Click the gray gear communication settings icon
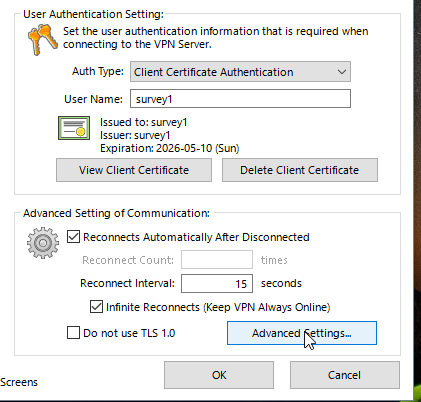 pos(43,243)
